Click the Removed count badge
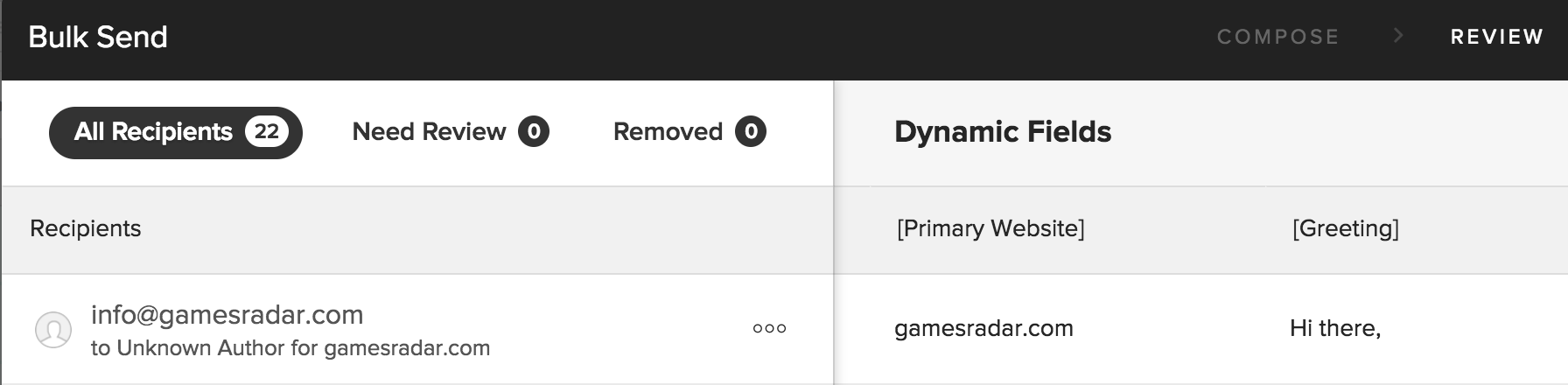 tap(751, 132)
